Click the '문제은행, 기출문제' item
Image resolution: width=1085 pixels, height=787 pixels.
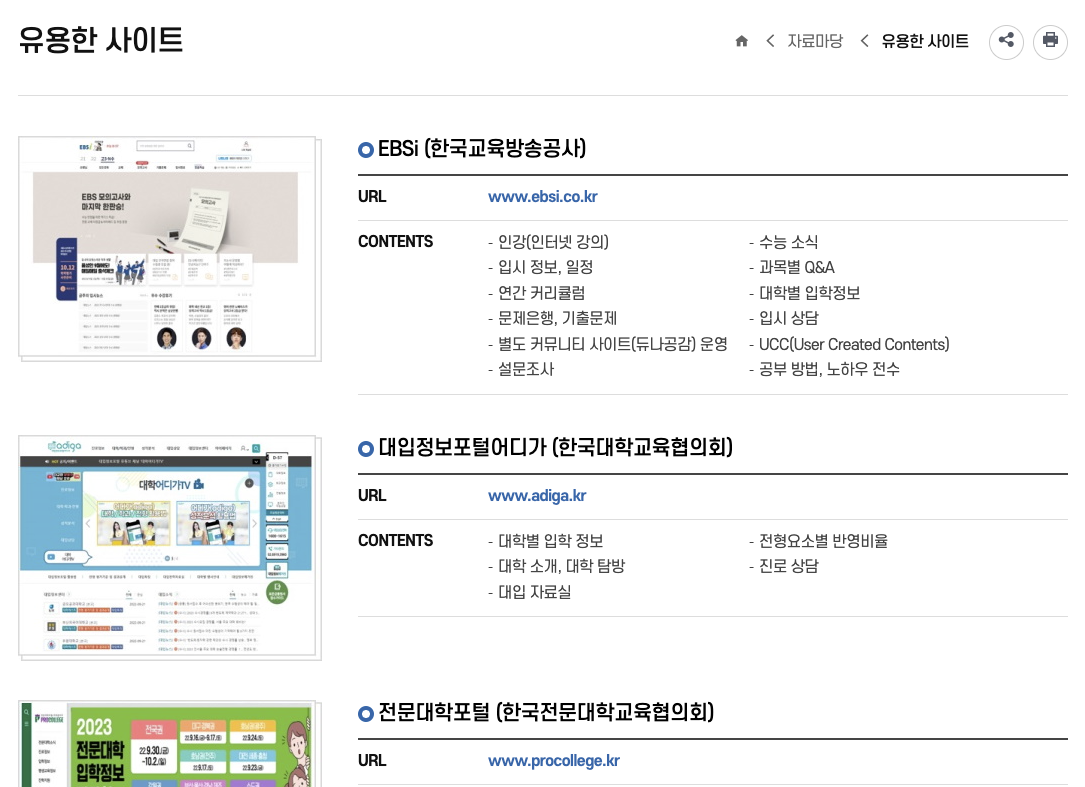click(552, 318)
